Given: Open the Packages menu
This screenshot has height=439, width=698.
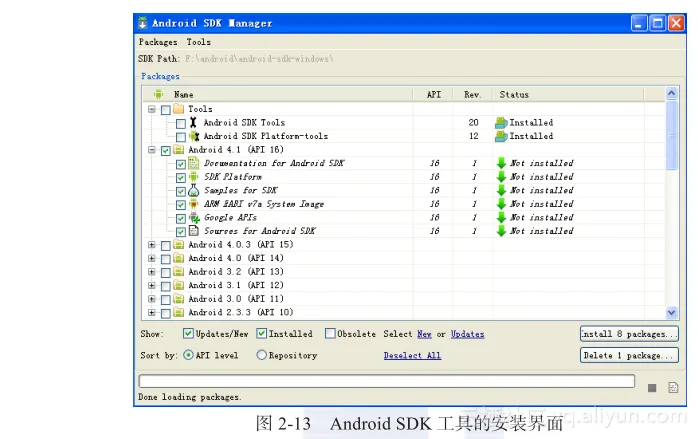Looking at the screenshot, I should (158, 42).
